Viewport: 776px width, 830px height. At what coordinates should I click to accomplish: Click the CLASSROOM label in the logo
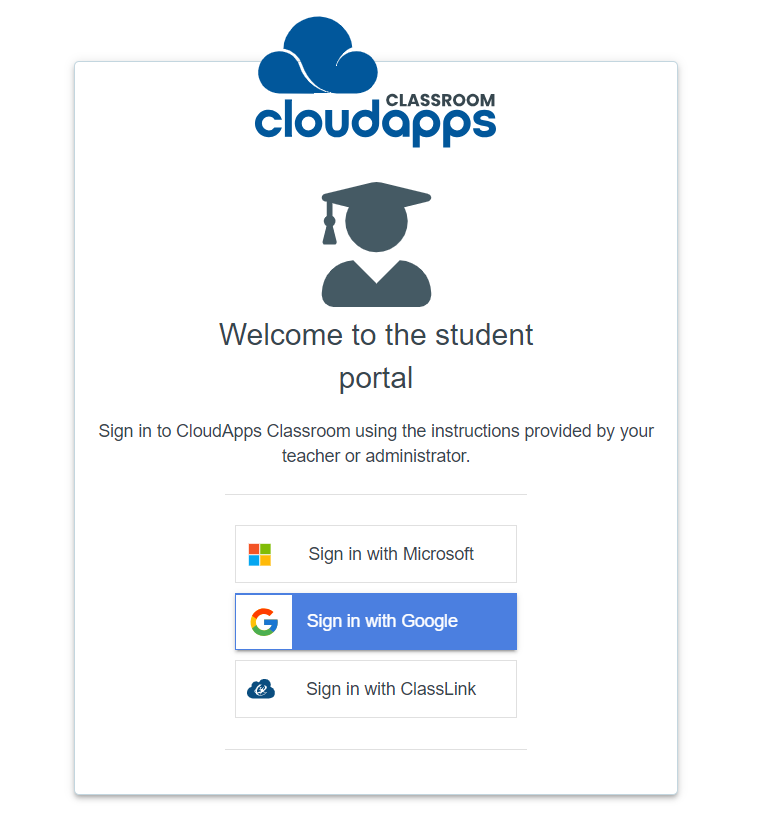click(x=440, y=100)
